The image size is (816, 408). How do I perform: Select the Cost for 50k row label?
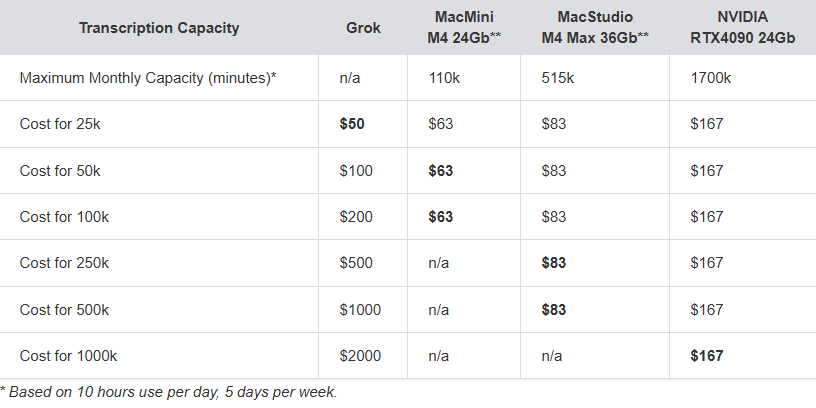[x=60, y=171]
